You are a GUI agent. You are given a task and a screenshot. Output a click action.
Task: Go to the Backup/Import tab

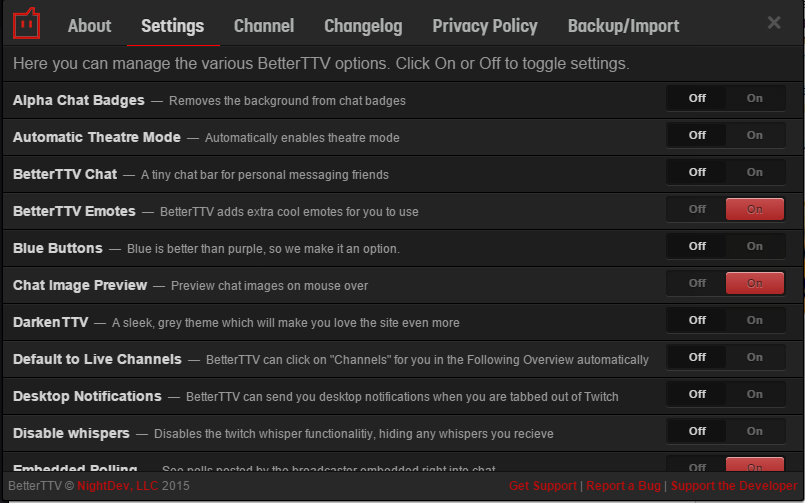(x=623, y=26)
